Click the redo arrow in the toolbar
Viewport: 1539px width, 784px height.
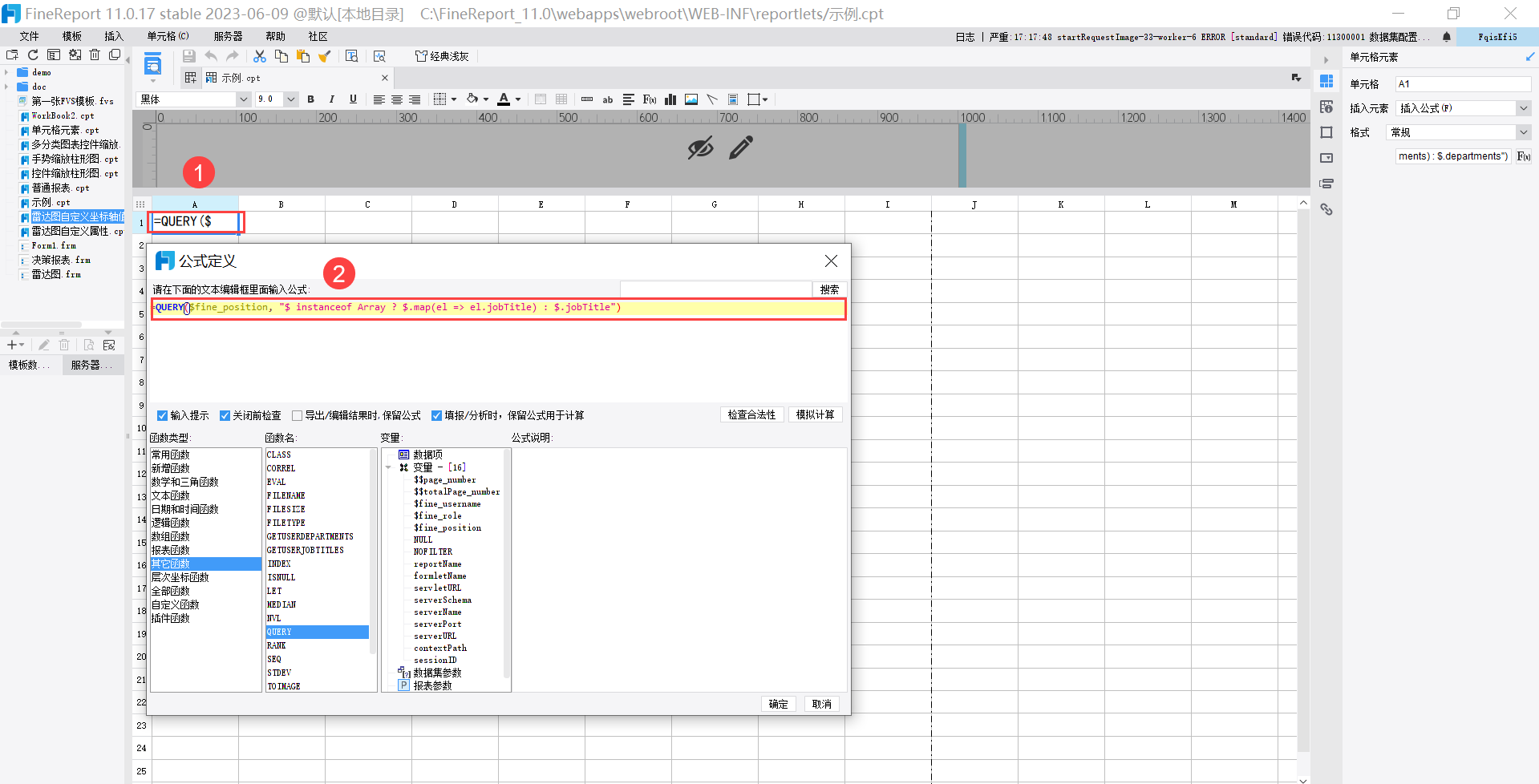click(233, 56)
